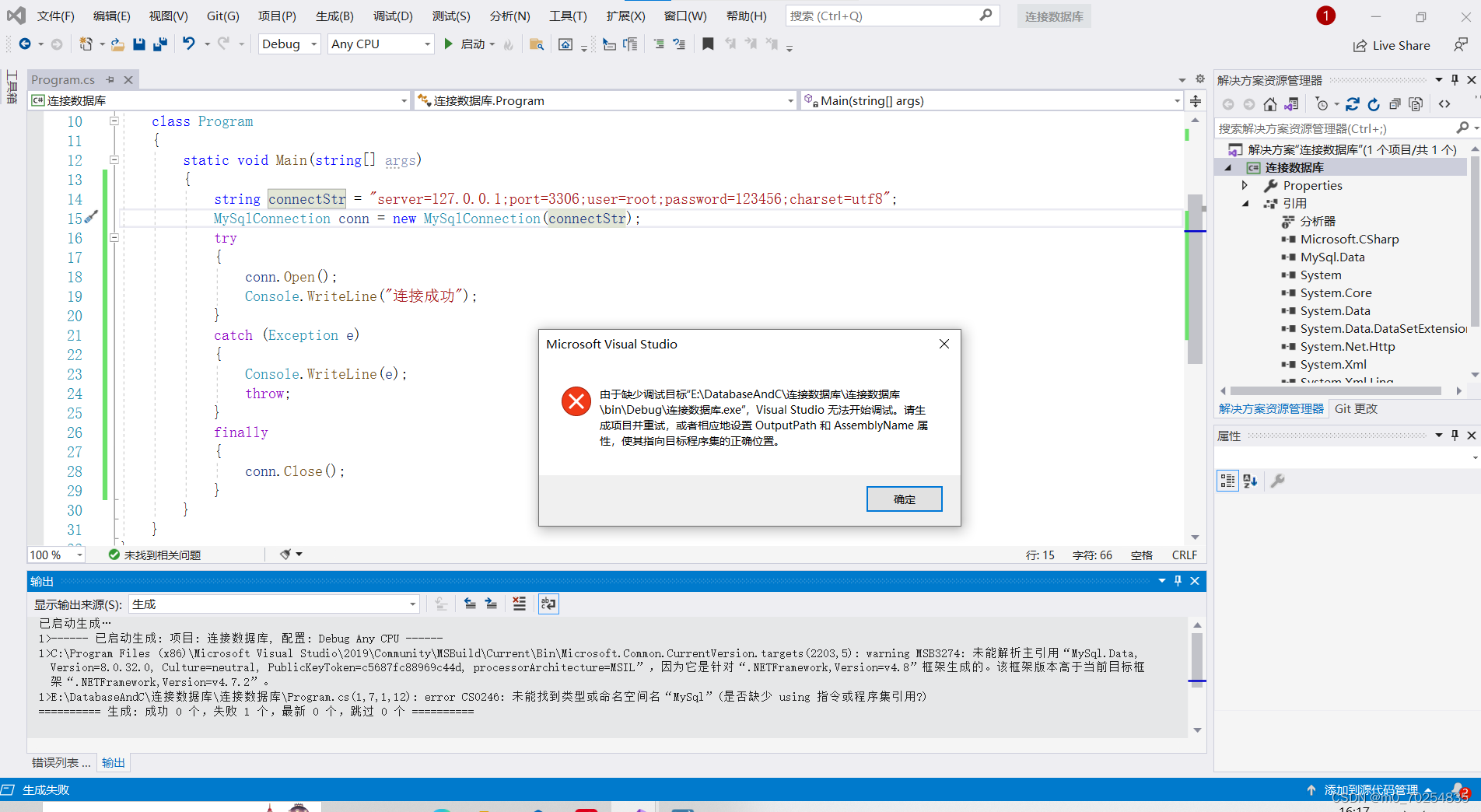Image resolution: width=1481 pixels, height=812 pixels.
Task: Open the 生成 output source dropdown
Action: pos(412,604)
